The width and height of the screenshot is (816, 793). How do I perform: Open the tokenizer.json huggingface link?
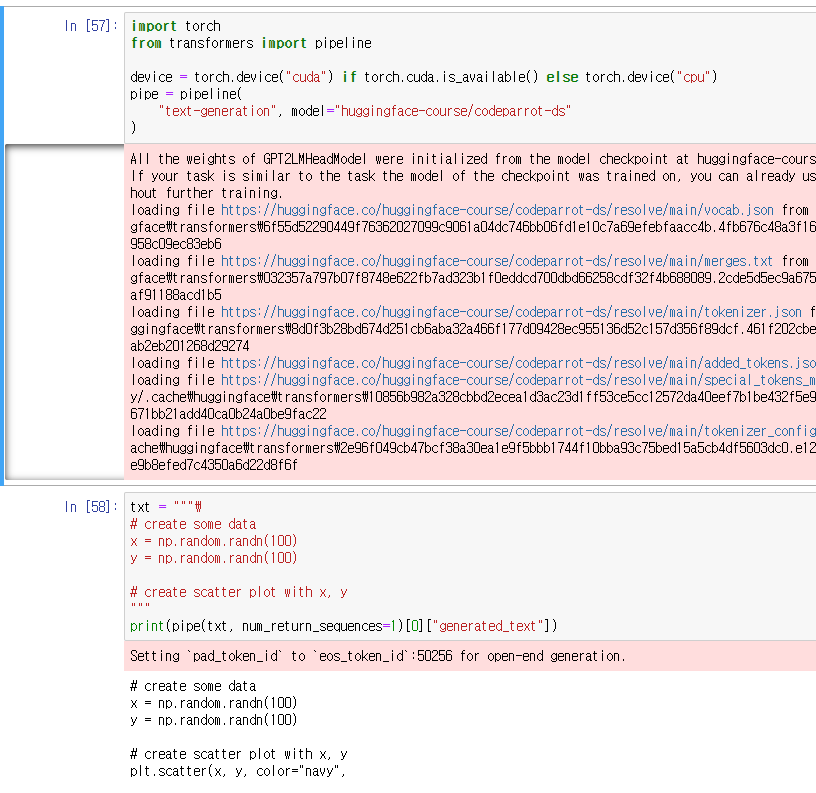[x=511, y=312]
